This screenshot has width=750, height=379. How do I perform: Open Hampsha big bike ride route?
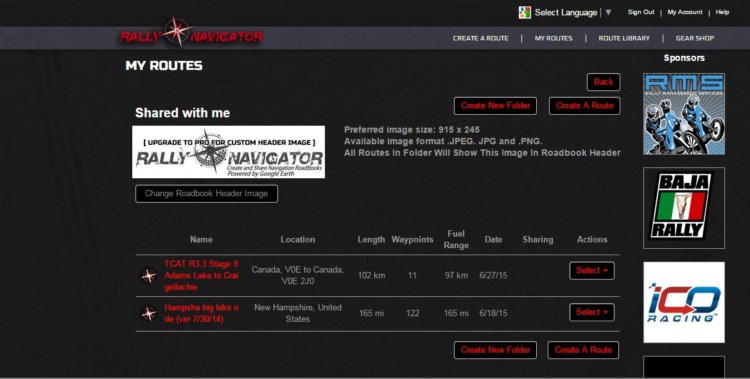click(201, 313)
